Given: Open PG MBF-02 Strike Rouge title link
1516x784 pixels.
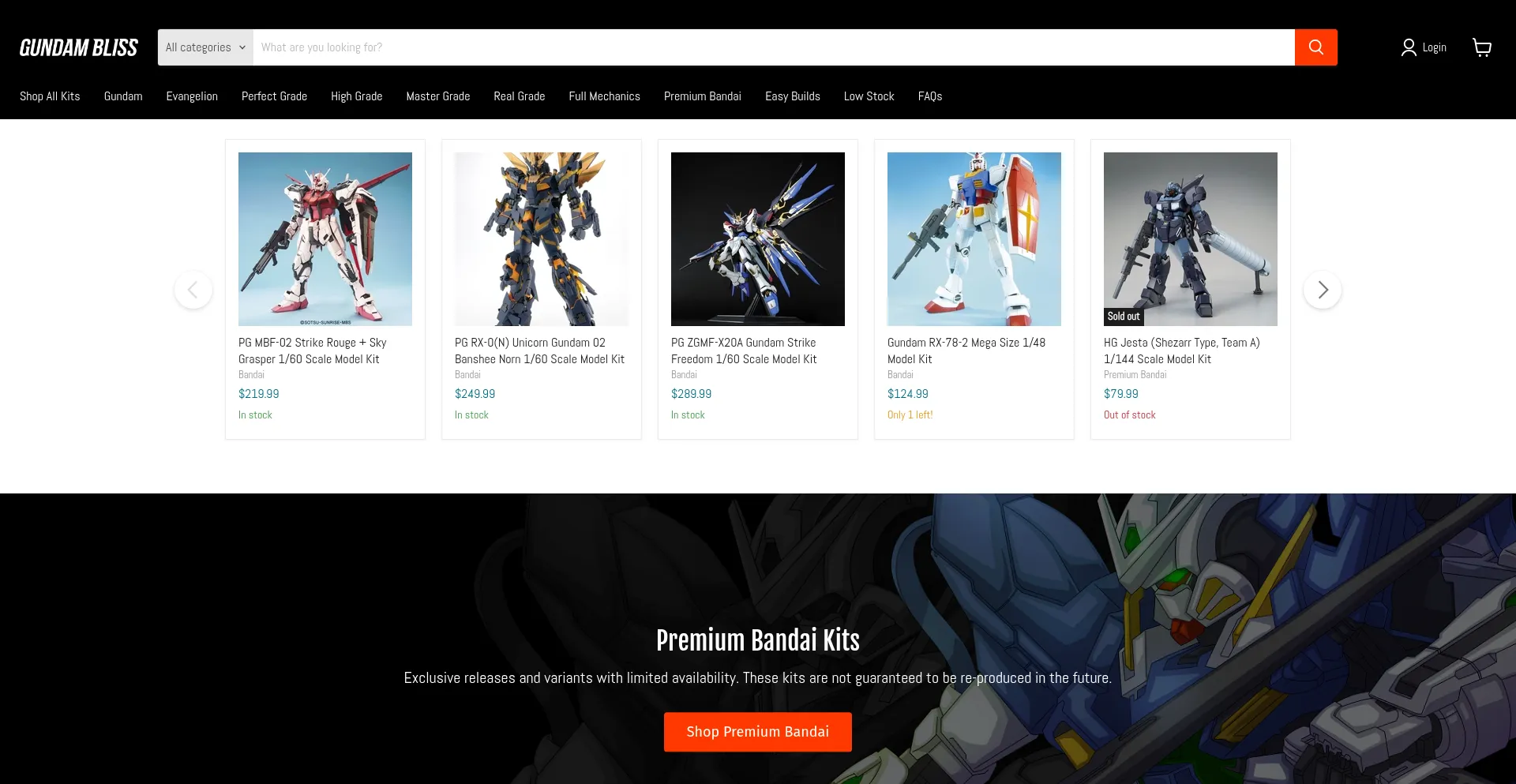Looking at the screenshot, I should tap(313, 351).
